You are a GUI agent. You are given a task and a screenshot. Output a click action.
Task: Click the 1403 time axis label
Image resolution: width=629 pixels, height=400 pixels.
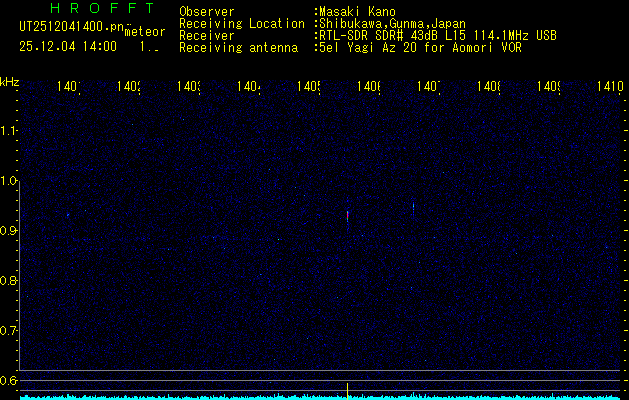click(x=189, y=86)
